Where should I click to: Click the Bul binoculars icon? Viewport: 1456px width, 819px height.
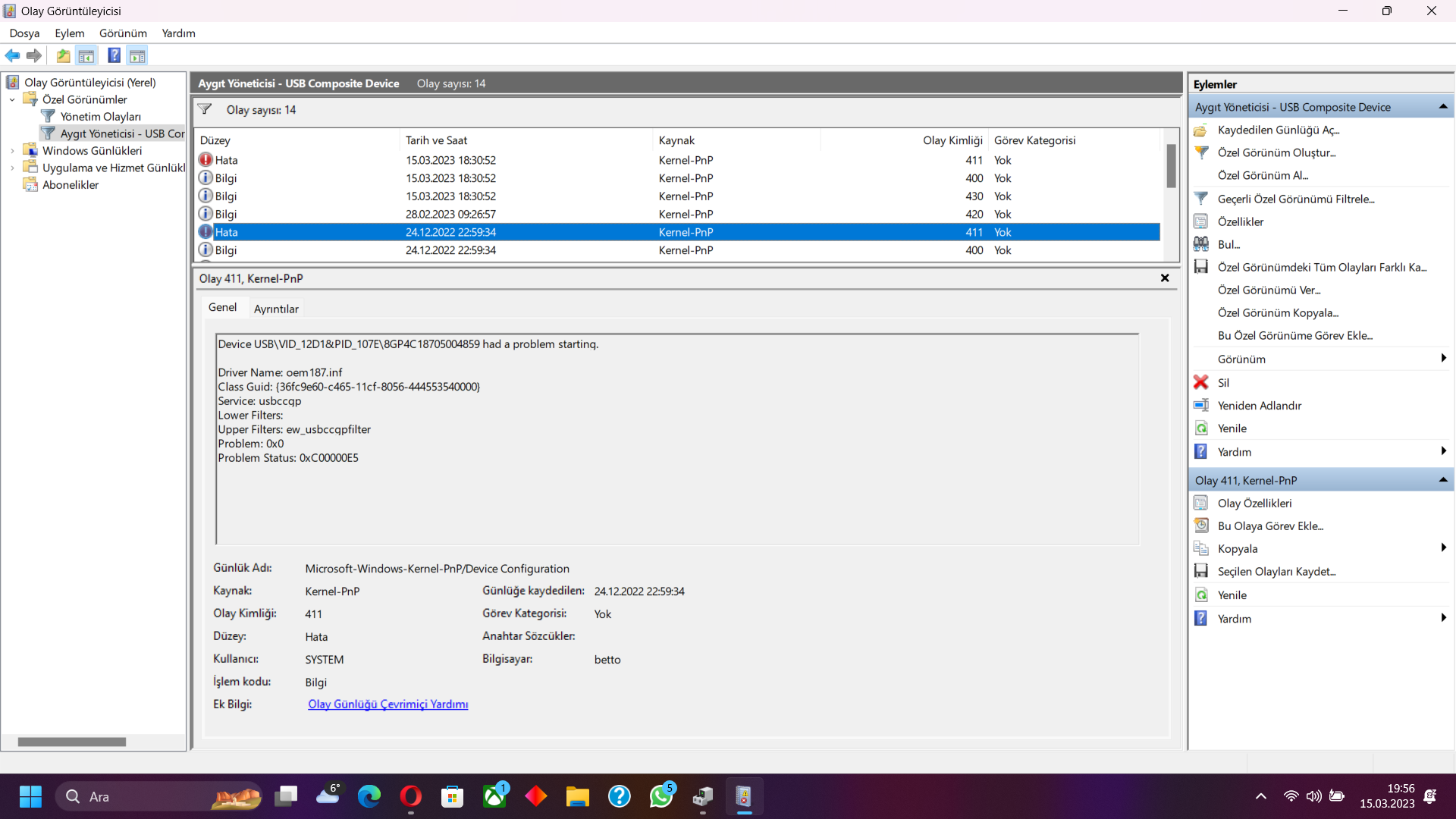tap(1201, 244)
